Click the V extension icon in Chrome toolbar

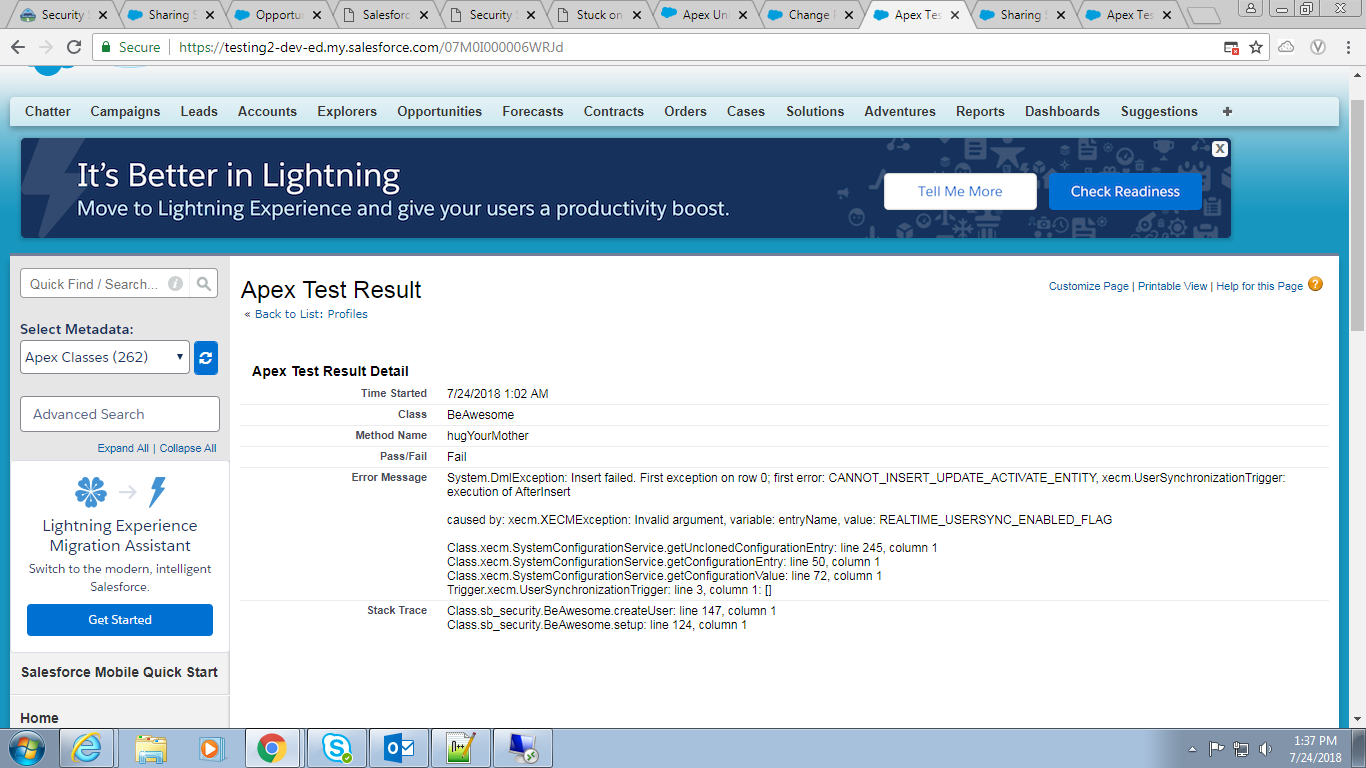tap(1318, 47)
